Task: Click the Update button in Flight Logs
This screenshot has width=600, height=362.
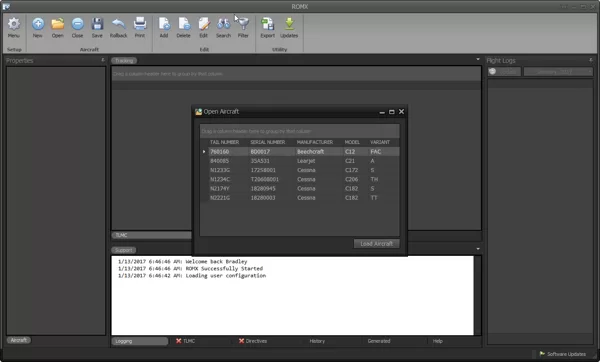Action: point(504,72)
